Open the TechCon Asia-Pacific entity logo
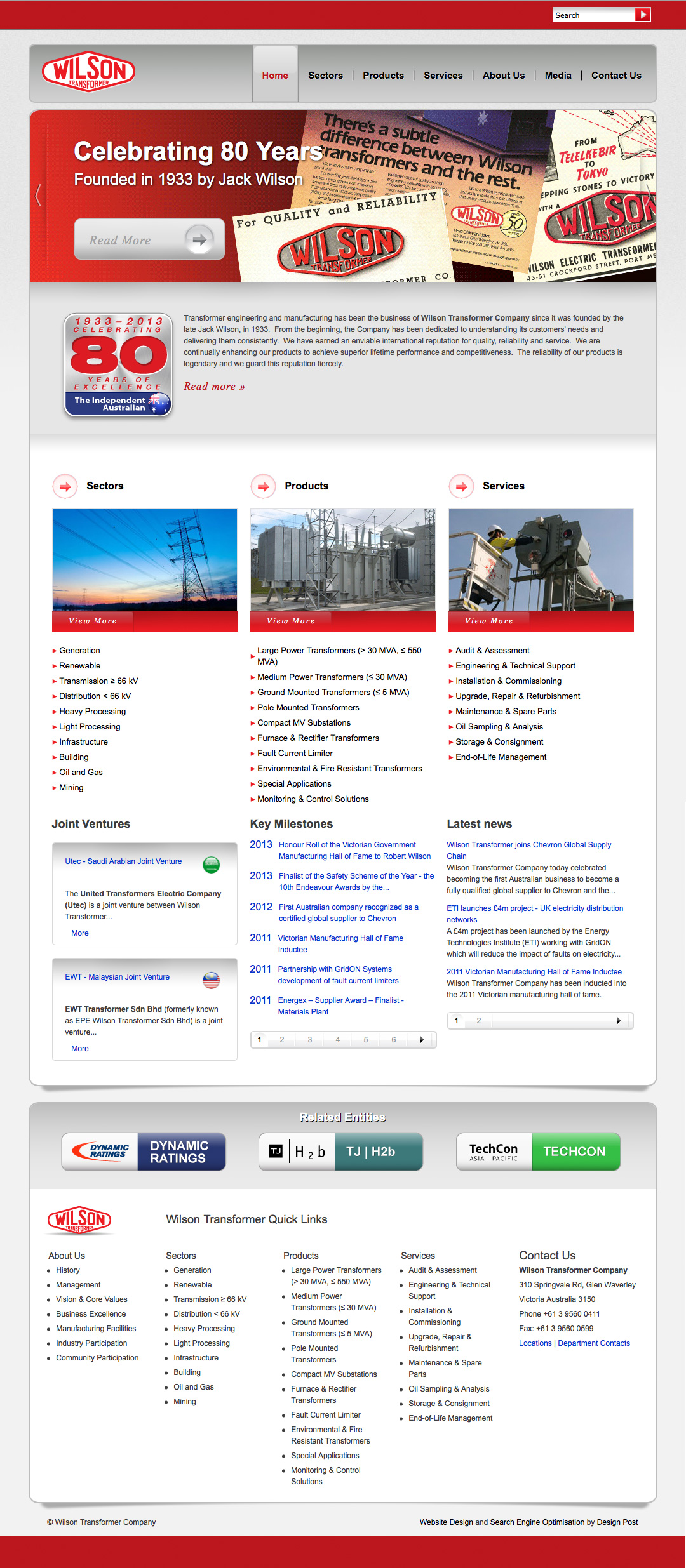The height and width of the screenshot is (1568, 686). (539, 1152)
